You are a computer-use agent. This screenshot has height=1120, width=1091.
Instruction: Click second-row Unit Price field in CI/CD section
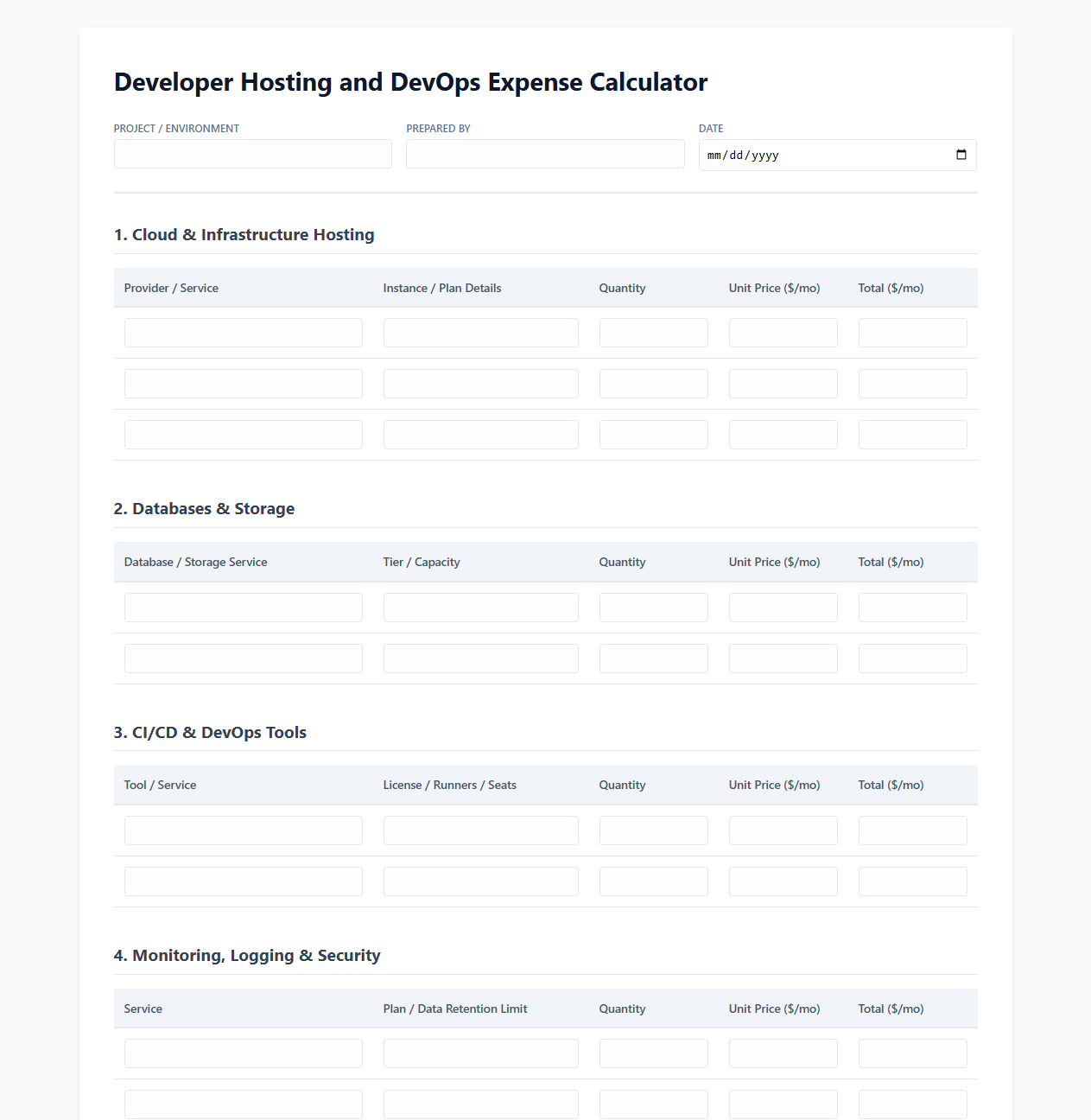[x=783, y=881]
